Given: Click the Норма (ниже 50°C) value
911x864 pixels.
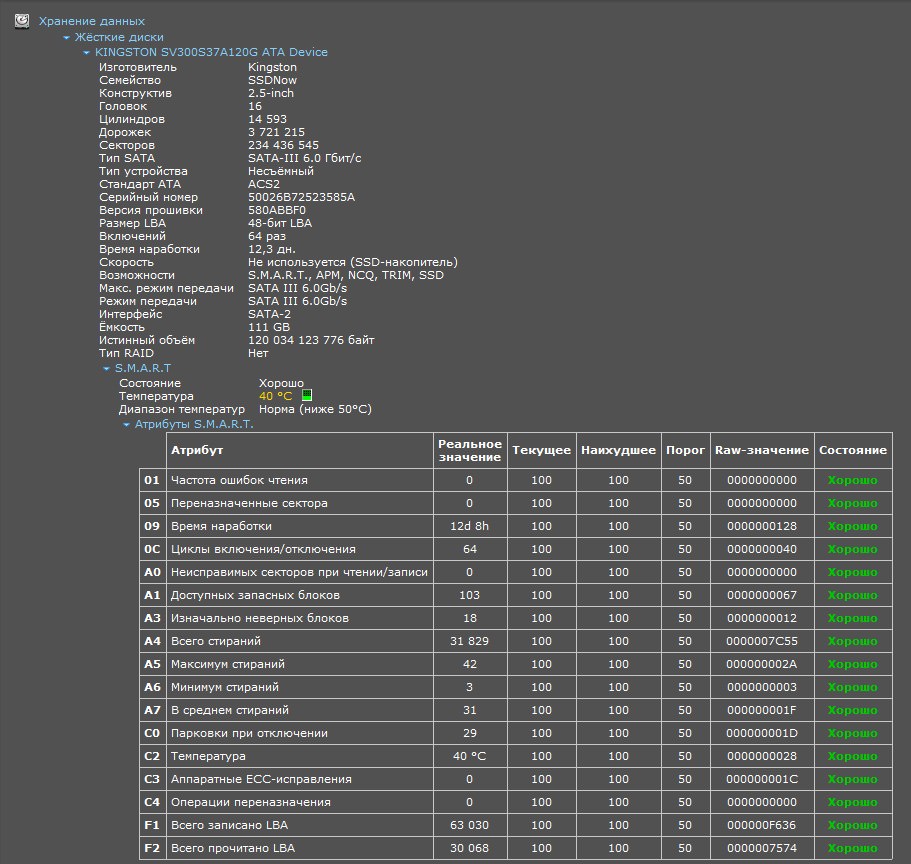Looking at the screenshot, I should coord(315,409).
